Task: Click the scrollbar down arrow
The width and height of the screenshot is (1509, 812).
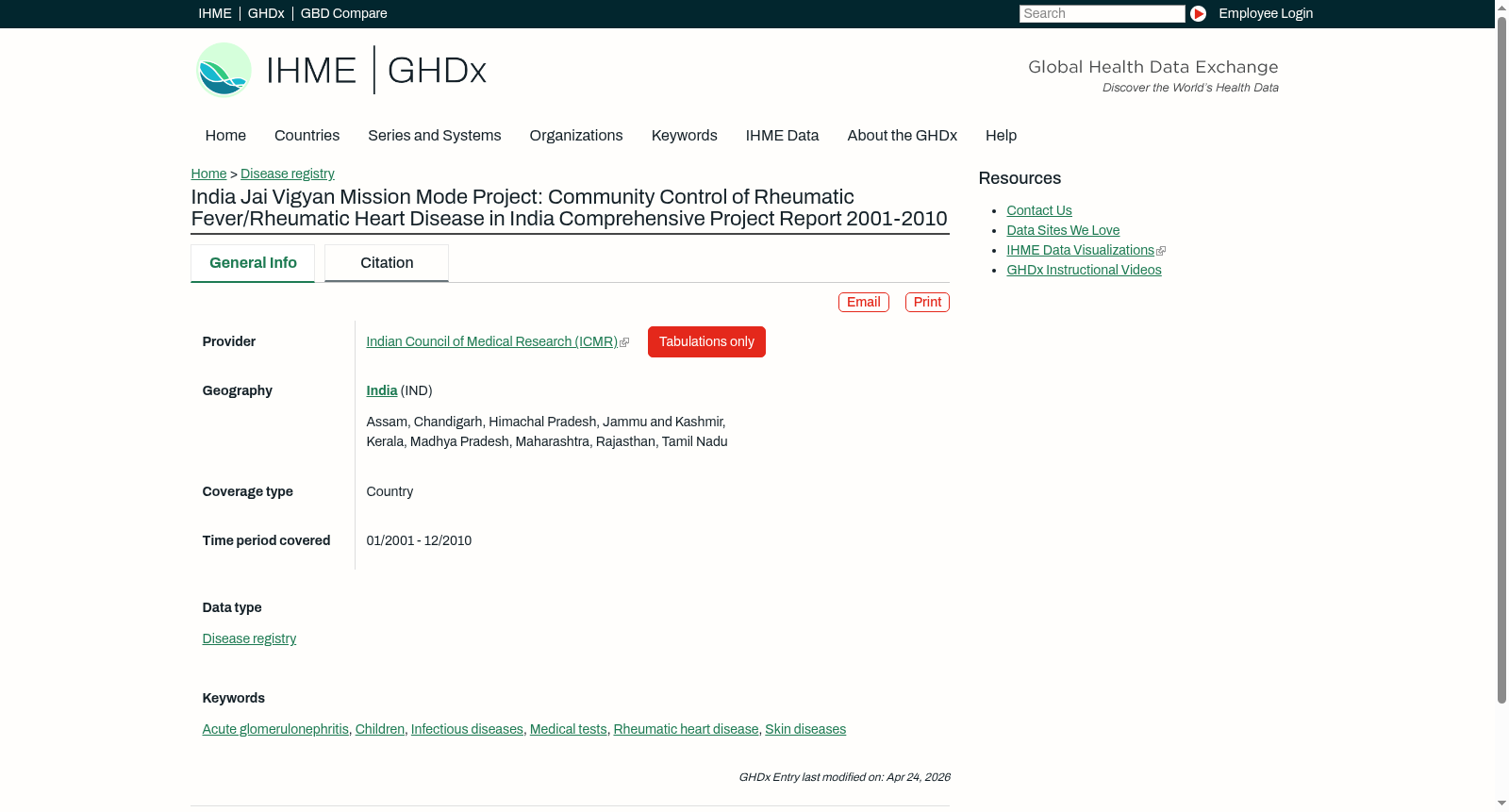Action: pyautogui.click(x=1501, y=804)
